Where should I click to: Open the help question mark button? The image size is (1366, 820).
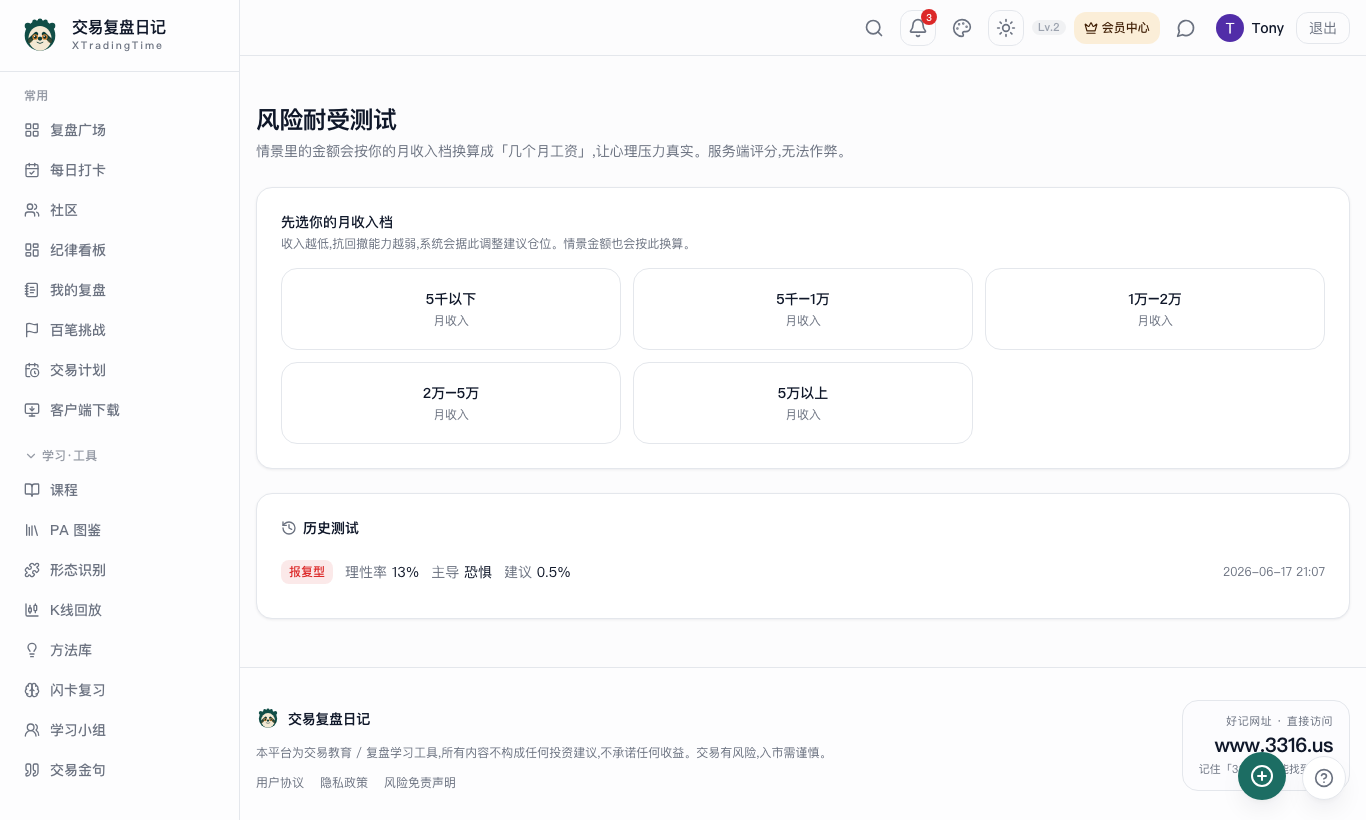pos(1324,778)
